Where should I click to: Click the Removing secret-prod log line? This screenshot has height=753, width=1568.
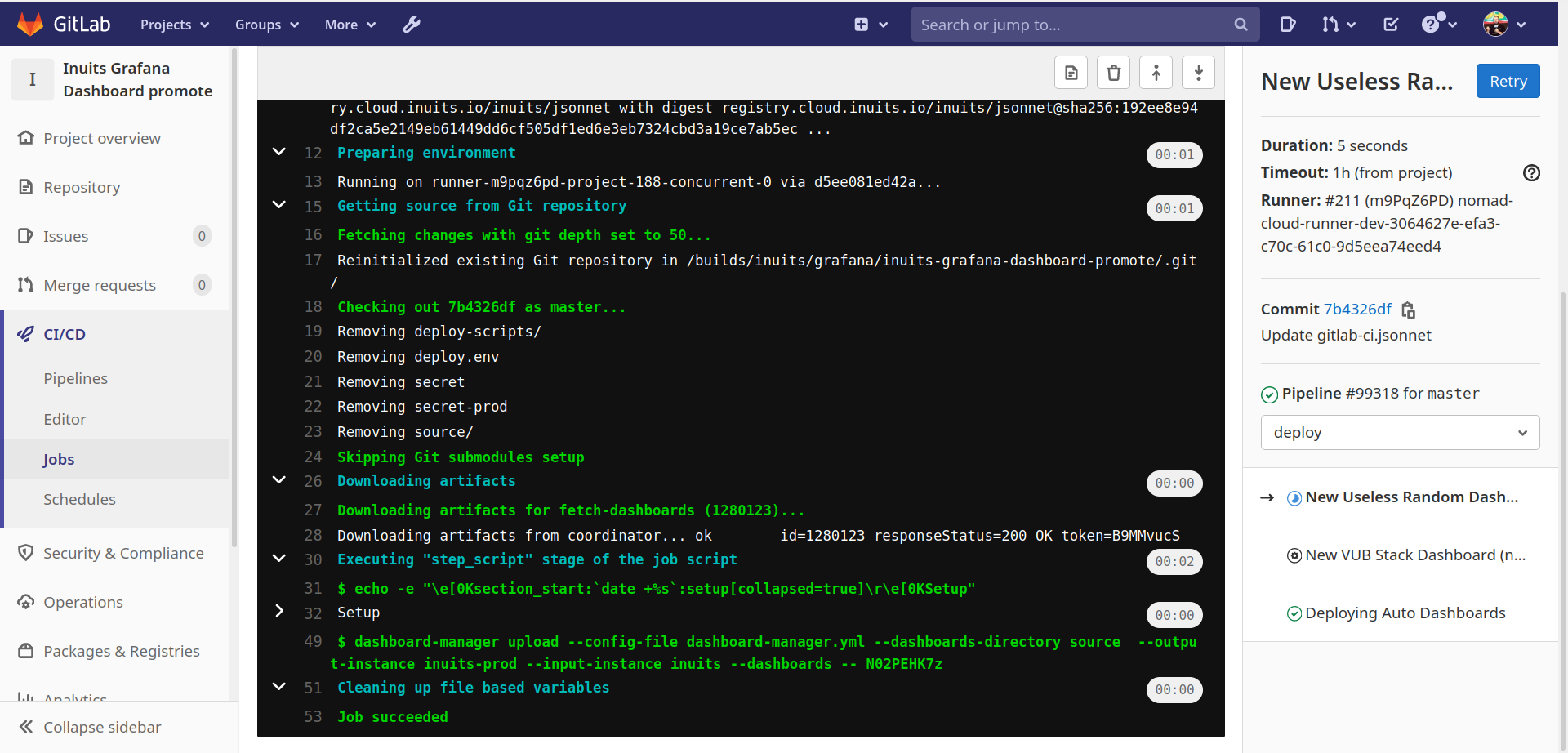point(422,406)
